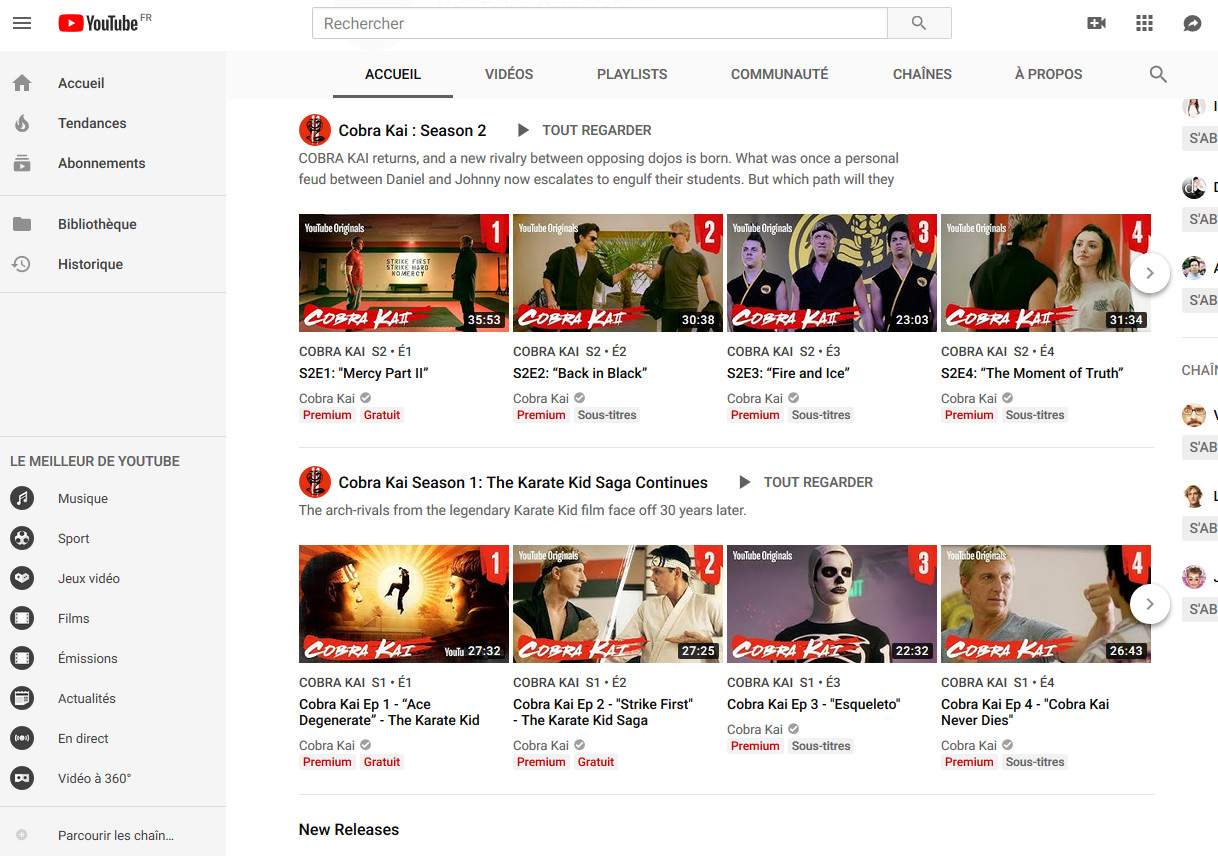Open S2E3 "Fire and Ice" title
The width and height of the screenshot is (1218, 856).
(x=788, y=373)
